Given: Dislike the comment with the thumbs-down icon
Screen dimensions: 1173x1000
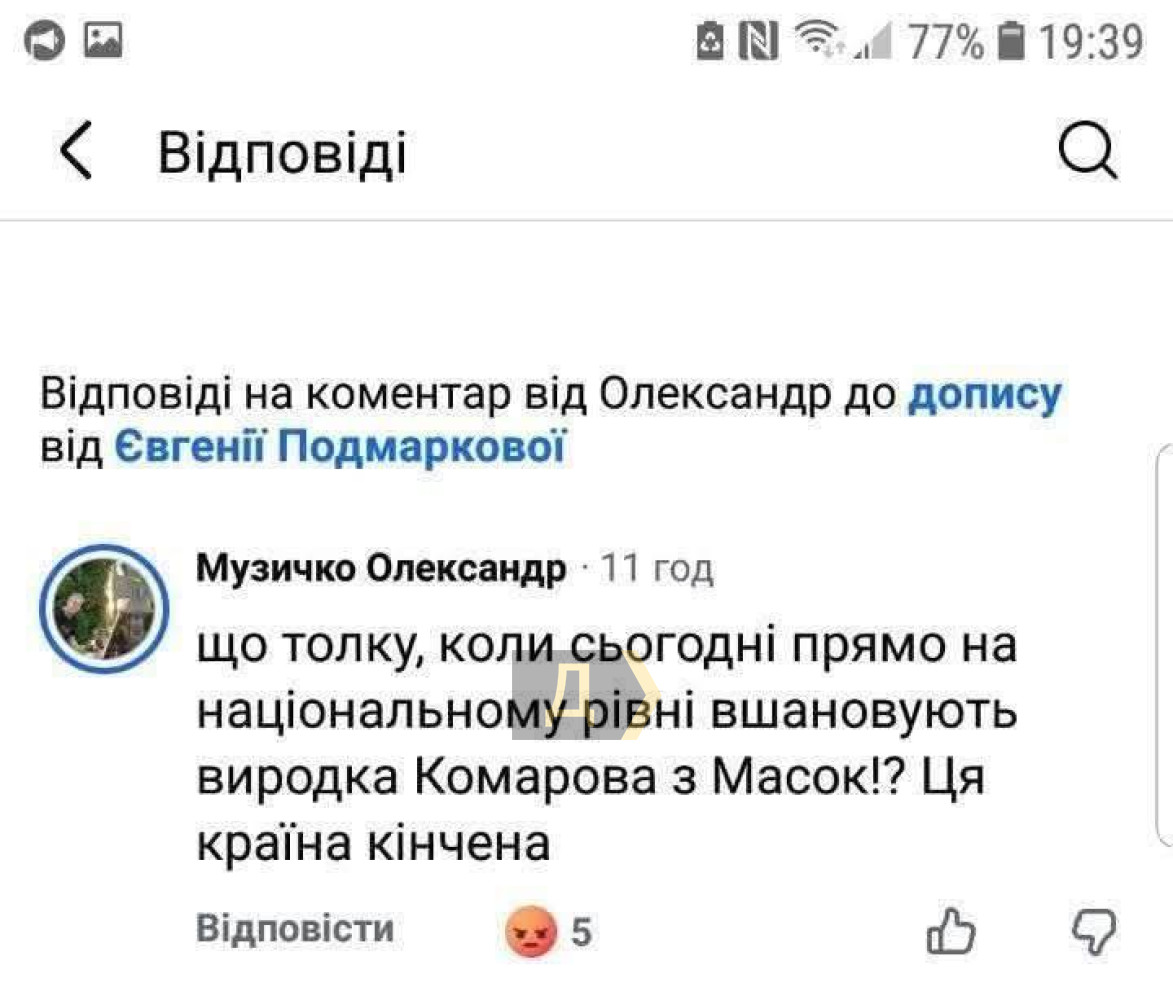Looking at the screenshot, I should click(1093, 932).
